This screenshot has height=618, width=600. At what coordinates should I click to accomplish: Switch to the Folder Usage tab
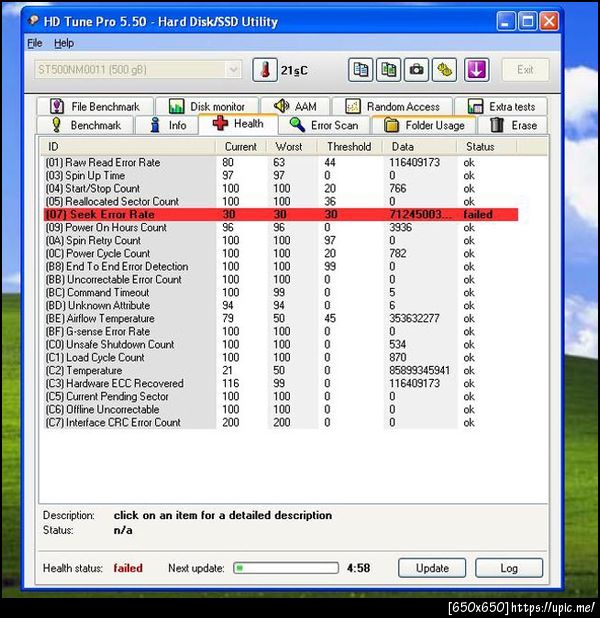424,125
